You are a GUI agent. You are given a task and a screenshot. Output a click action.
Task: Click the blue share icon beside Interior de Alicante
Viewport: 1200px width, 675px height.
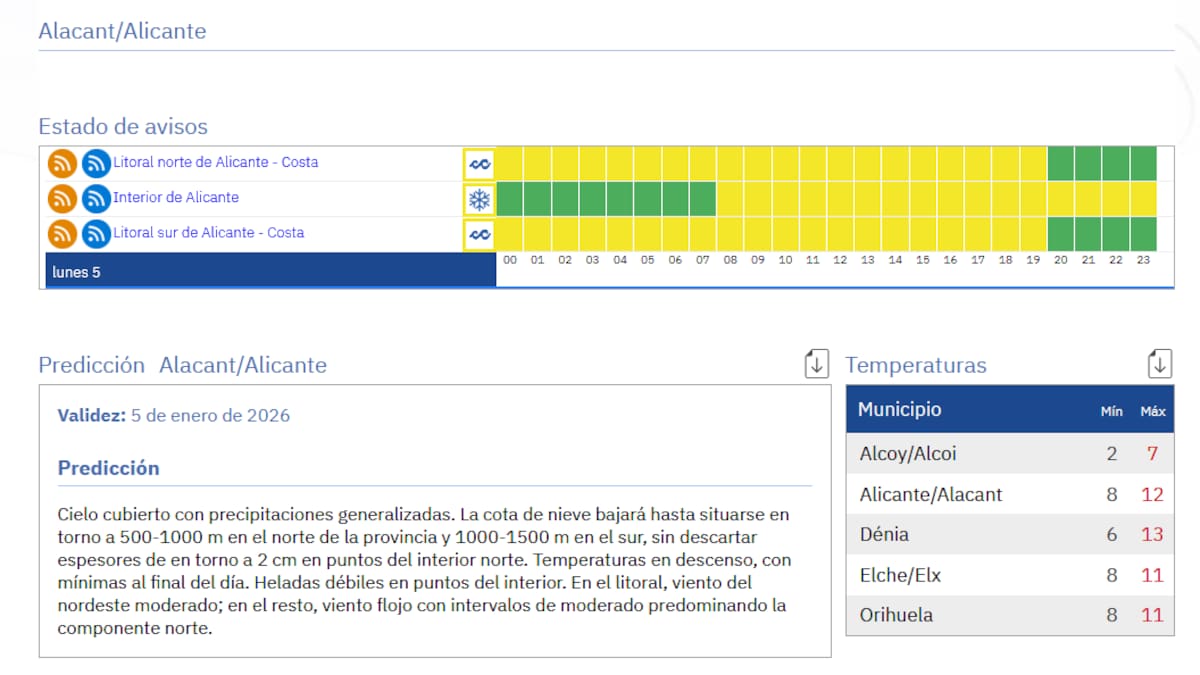tap(95, 198)
